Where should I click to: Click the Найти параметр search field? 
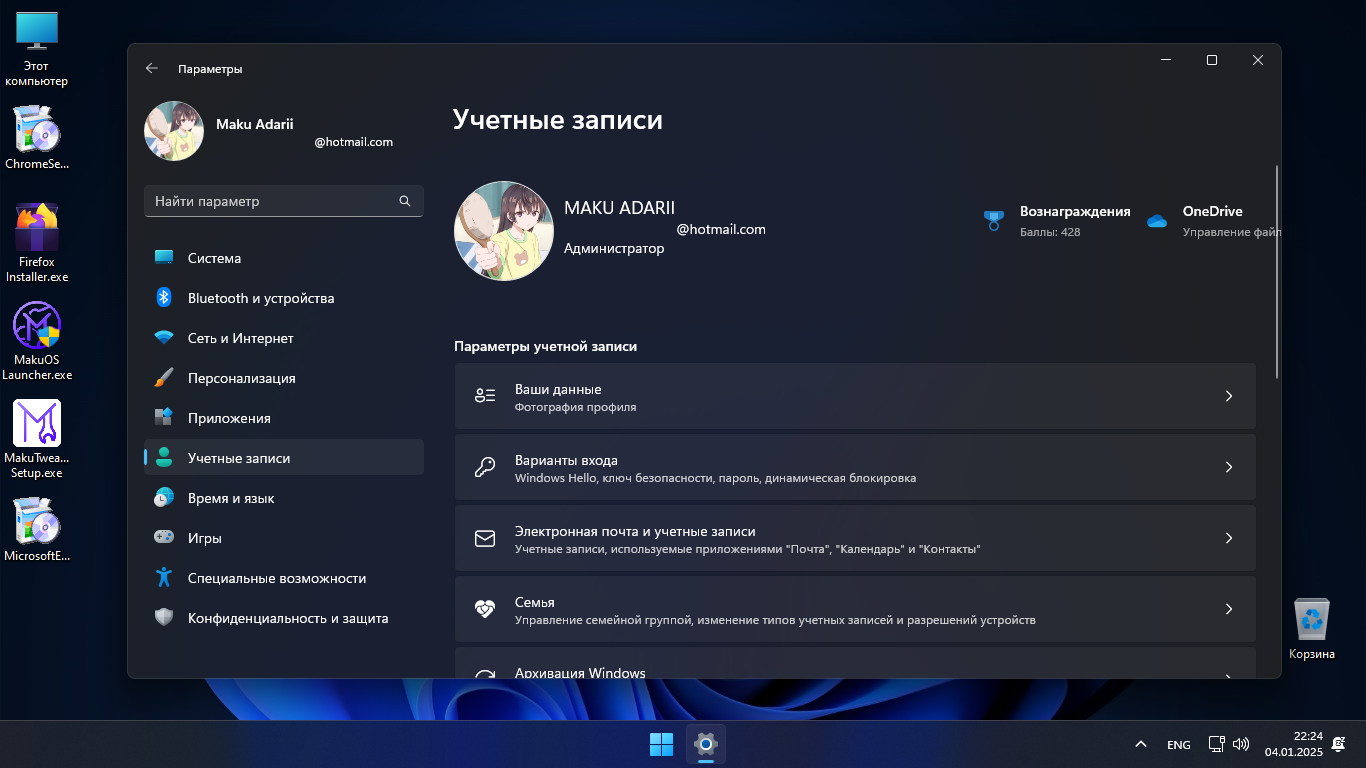coord(284,201)
